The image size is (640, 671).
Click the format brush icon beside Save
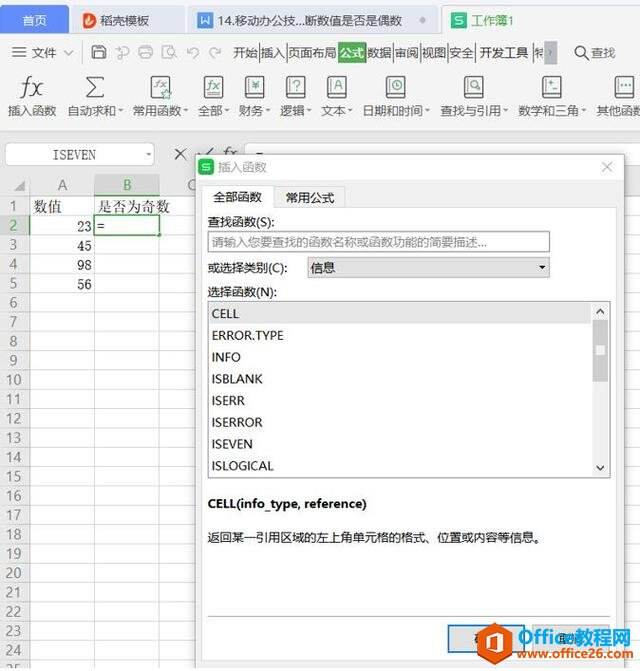122,52
